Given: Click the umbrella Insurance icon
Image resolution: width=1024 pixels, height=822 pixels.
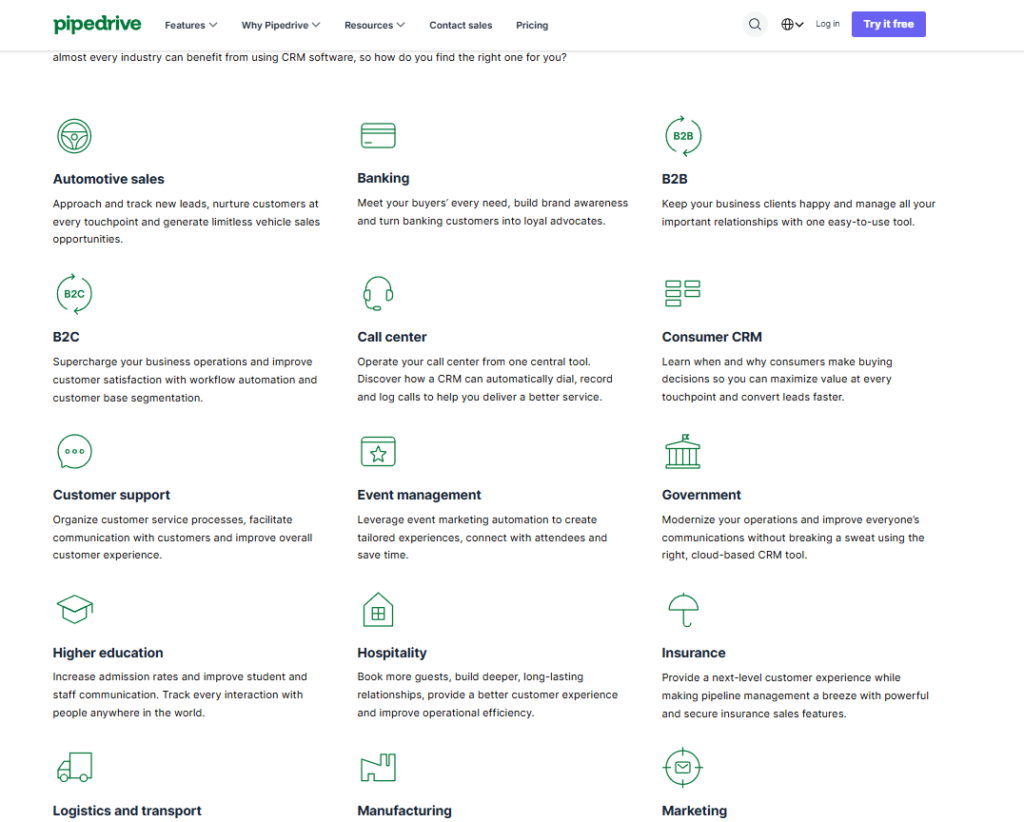Looking at the screenshot, I should 683,609.
